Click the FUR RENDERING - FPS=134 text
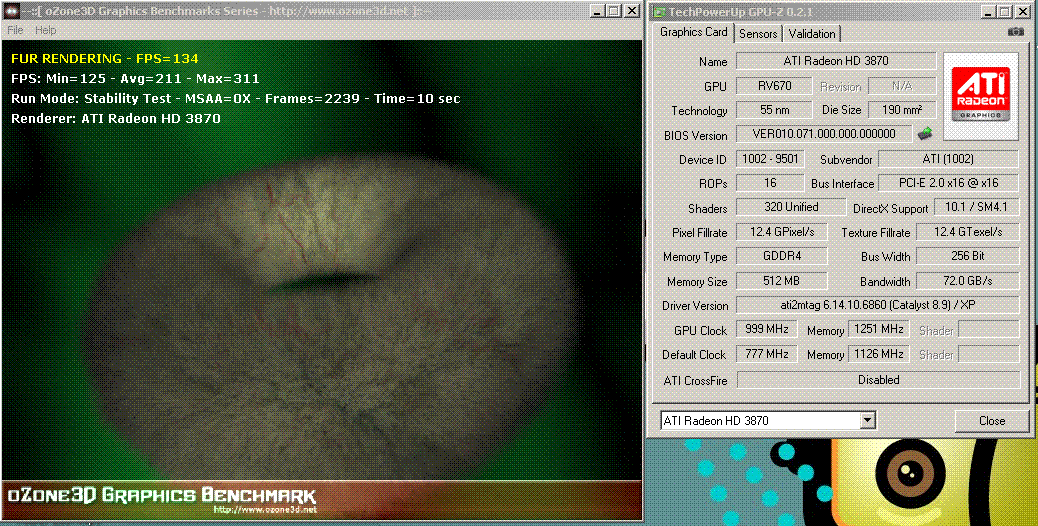Image resolution: width=1038 pixels, height=526 pixels. click(x=105, y=58)
